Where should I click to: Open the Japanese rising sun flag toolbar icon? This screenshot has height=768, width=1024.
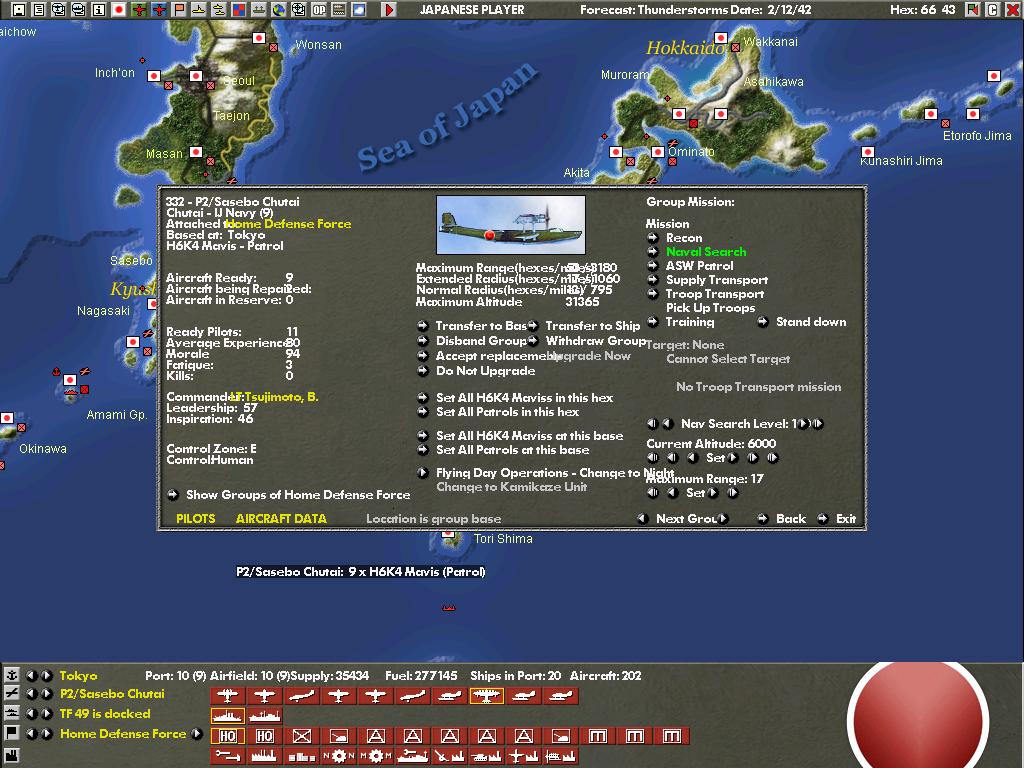[119, 10]
